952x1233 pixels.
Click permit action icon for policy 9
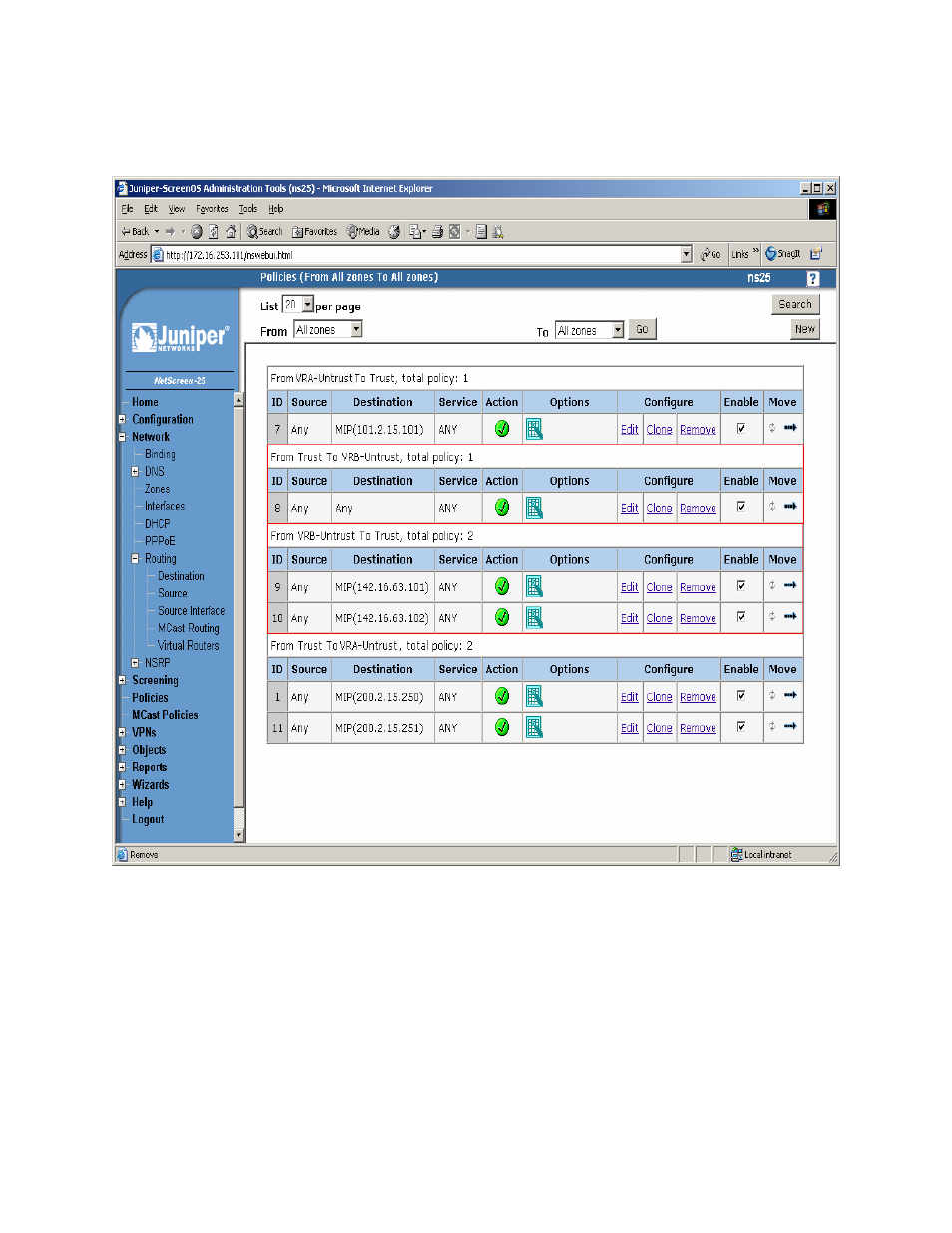(502, 587)
